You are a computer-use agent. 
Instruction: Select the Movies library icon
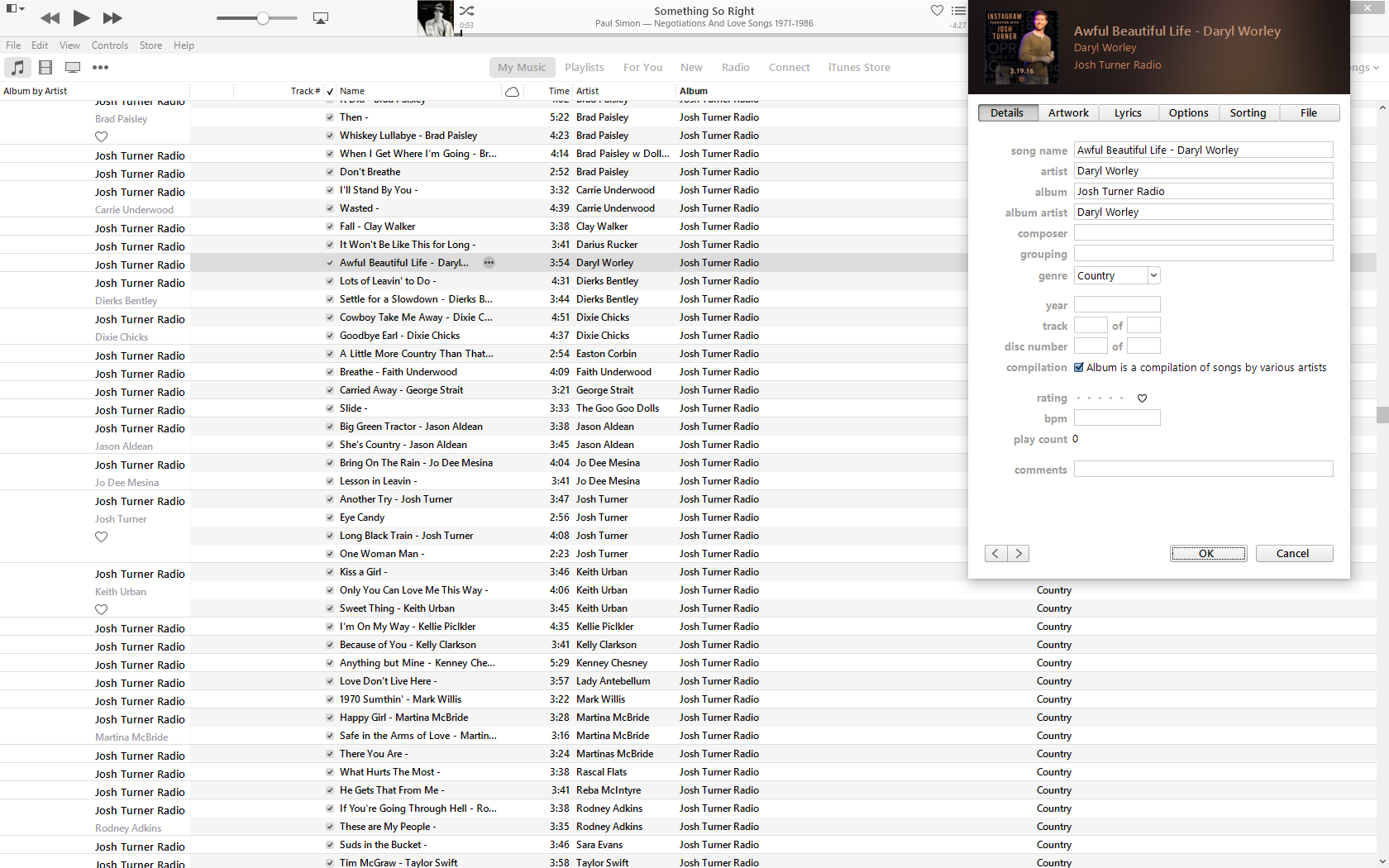point(45,67)
